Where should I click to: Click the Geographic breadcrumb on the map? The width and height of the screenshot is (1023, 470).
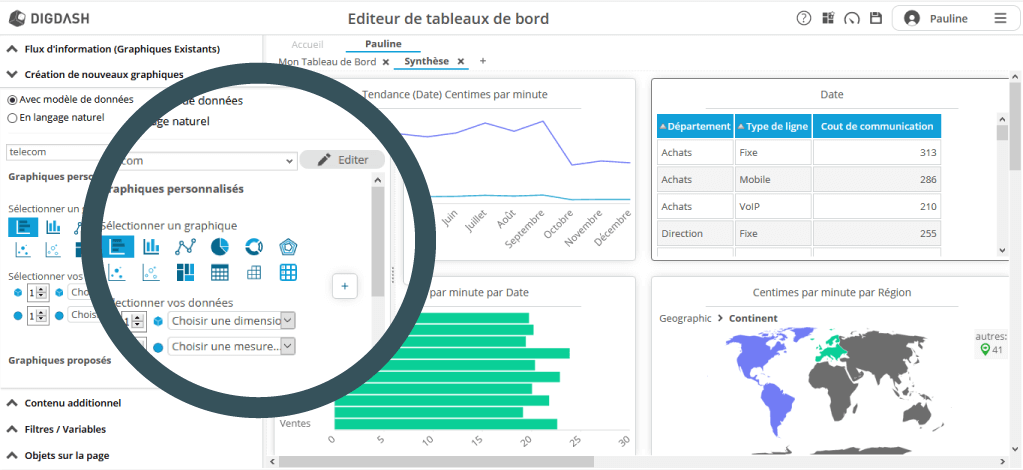point(685,319)
